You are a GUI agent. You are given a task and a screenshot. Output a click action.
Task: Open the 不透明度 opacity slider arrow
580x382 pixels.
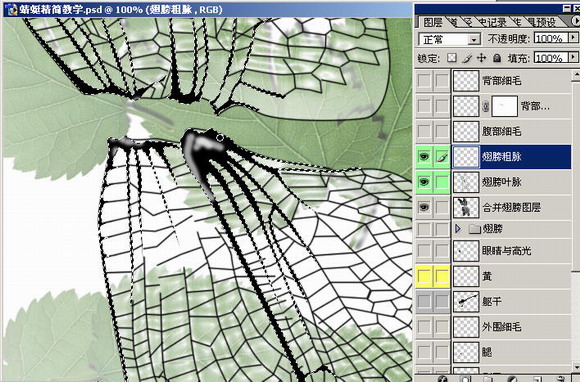coord(573,38)
